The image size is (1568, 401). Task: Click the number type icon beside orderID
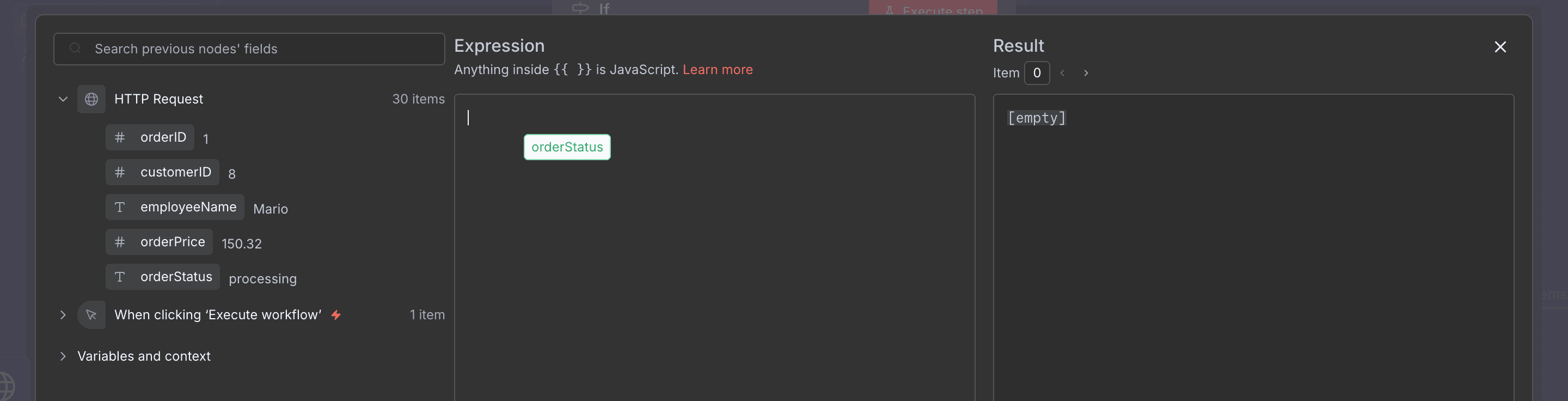(x=120, y=137)
